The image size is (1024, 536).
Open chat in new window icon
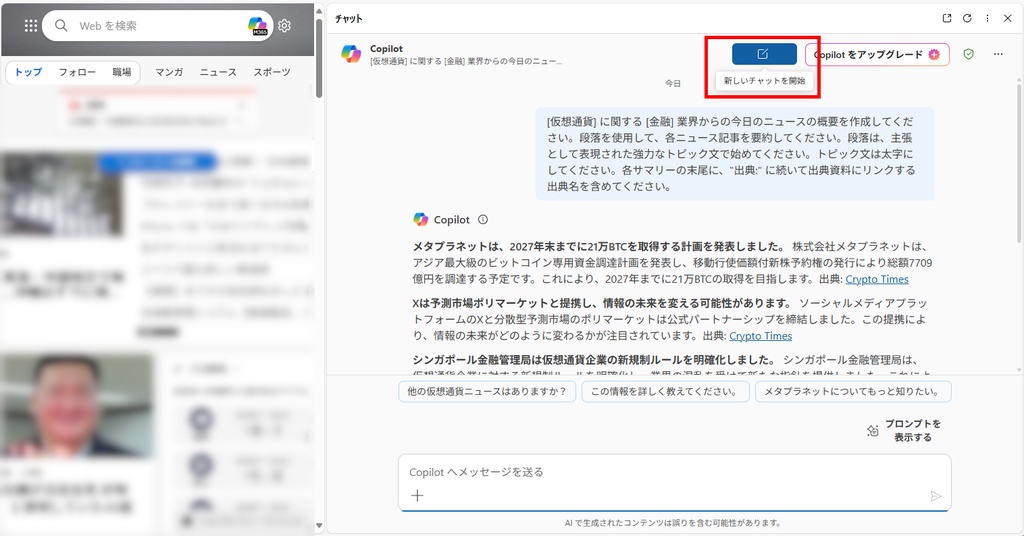point(947,18)
